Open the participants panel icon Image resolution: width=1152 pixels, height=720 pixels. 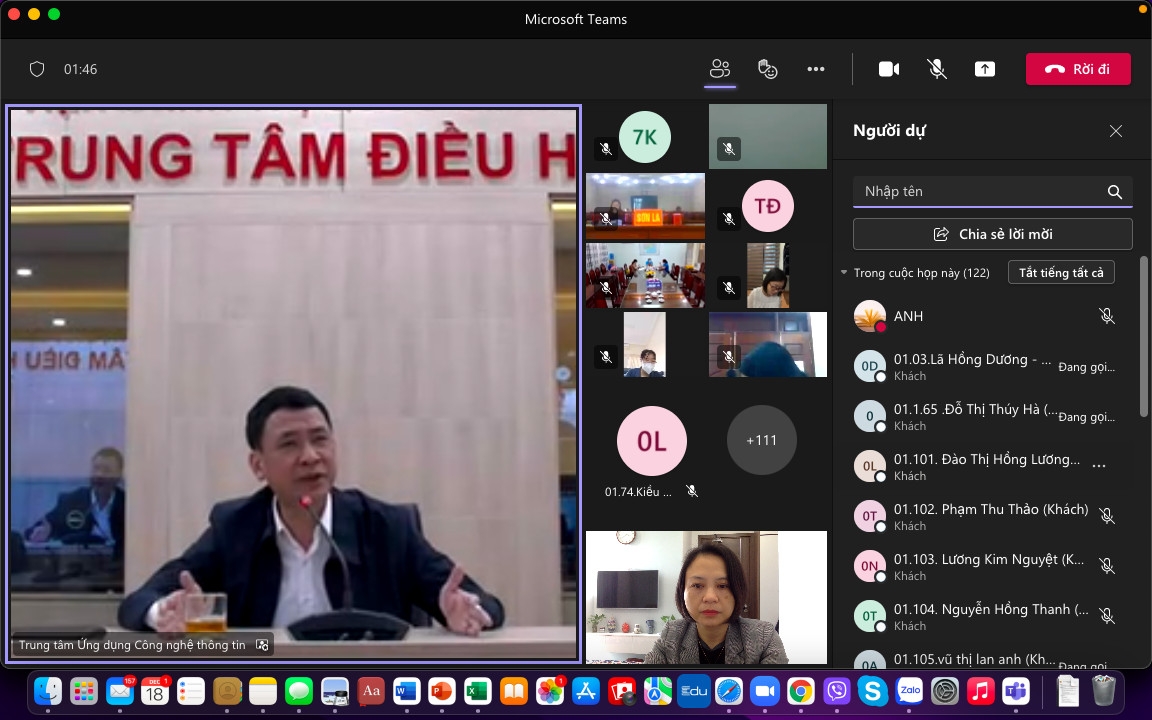click(720, 69)
